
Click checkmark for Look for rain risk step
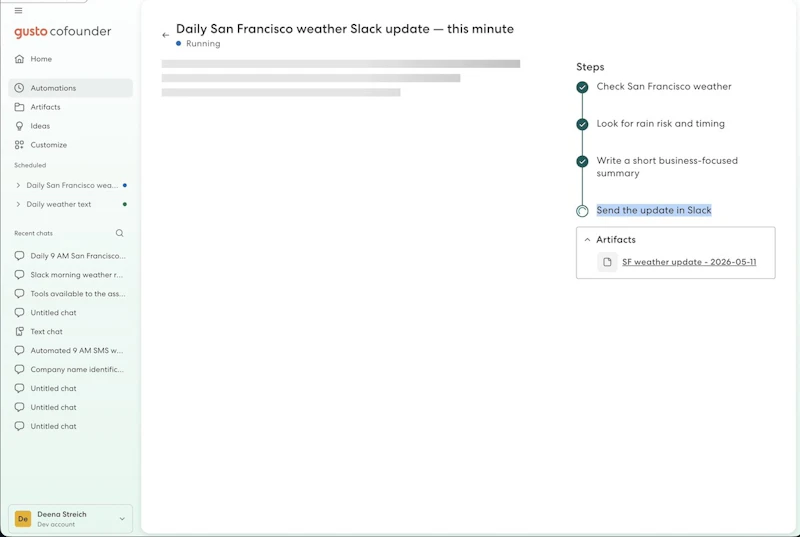pos(582,124)
